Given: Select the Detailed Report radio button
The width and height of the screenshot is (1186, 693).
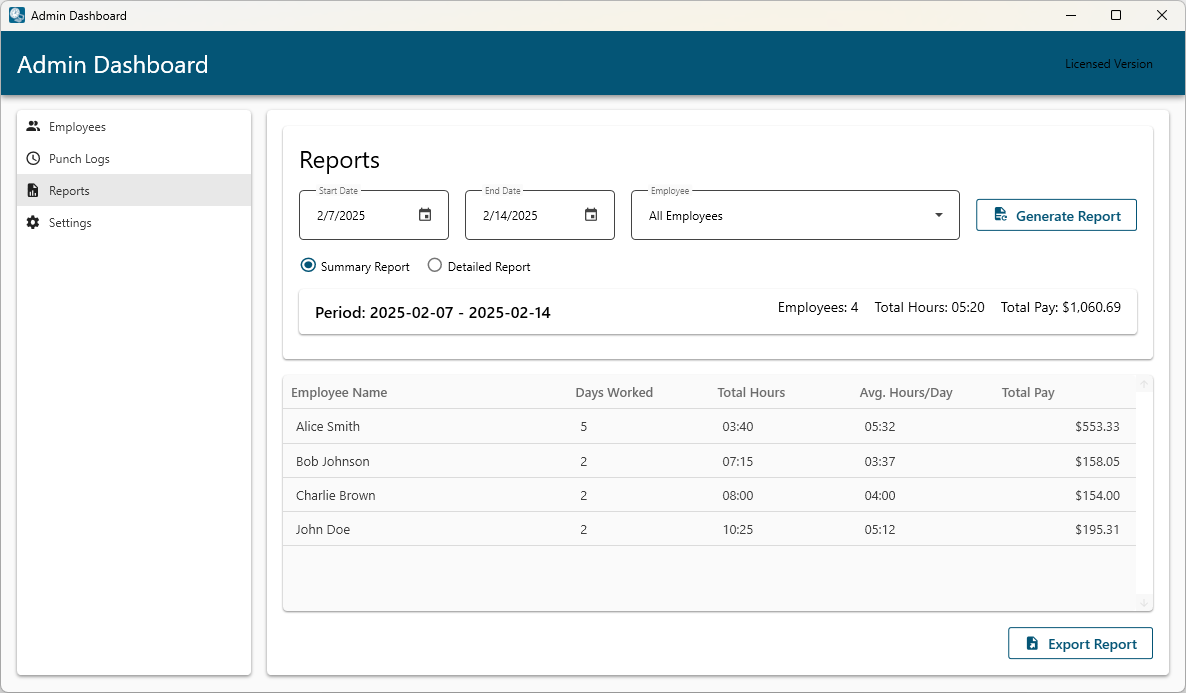Looking at the screenshot, I should coord(435,265).
